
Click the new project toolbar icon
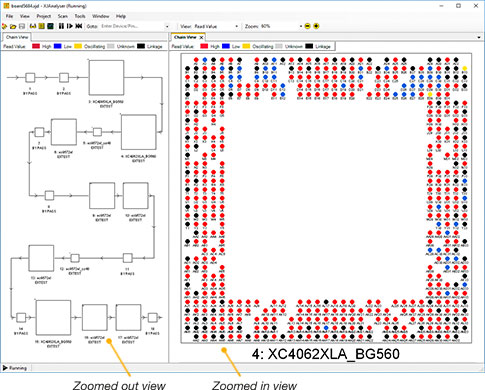pos(4,26)
